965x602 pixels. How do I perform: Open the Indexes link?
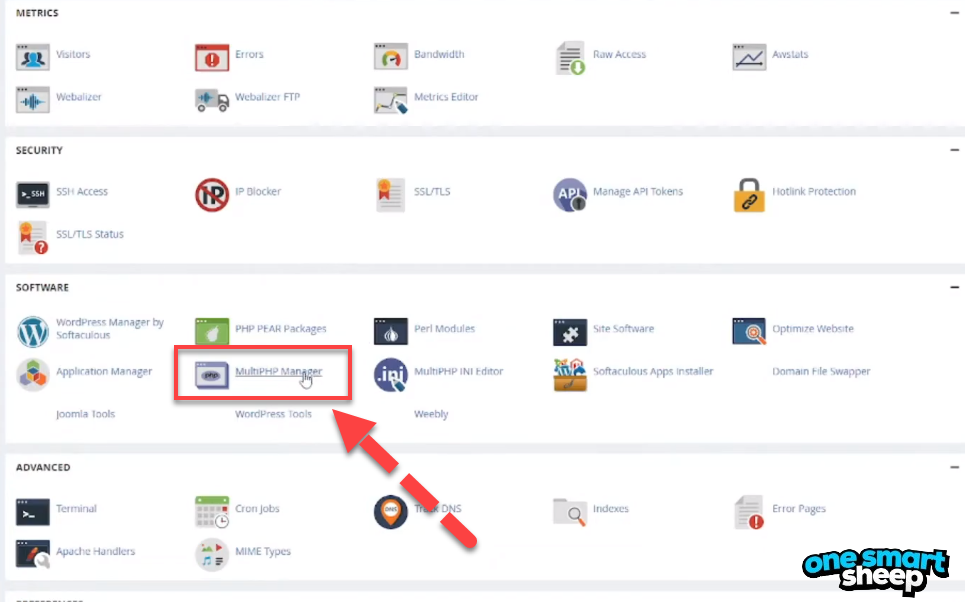point(611,508)
